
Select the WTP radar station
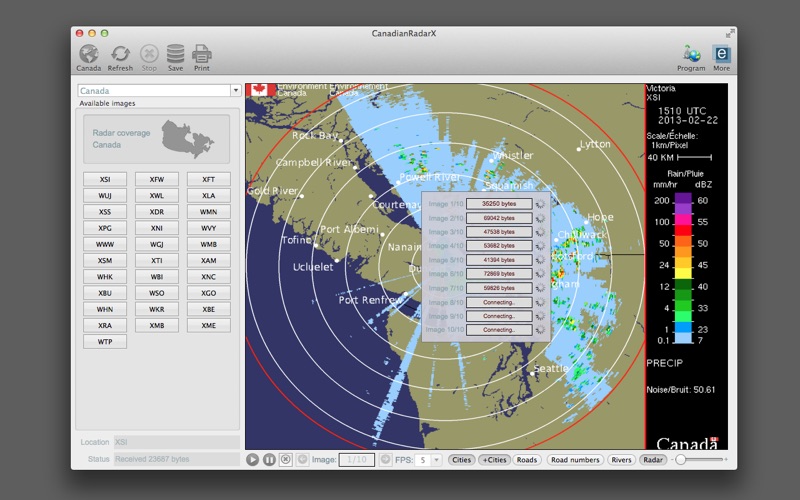click(x=105, y=341)
